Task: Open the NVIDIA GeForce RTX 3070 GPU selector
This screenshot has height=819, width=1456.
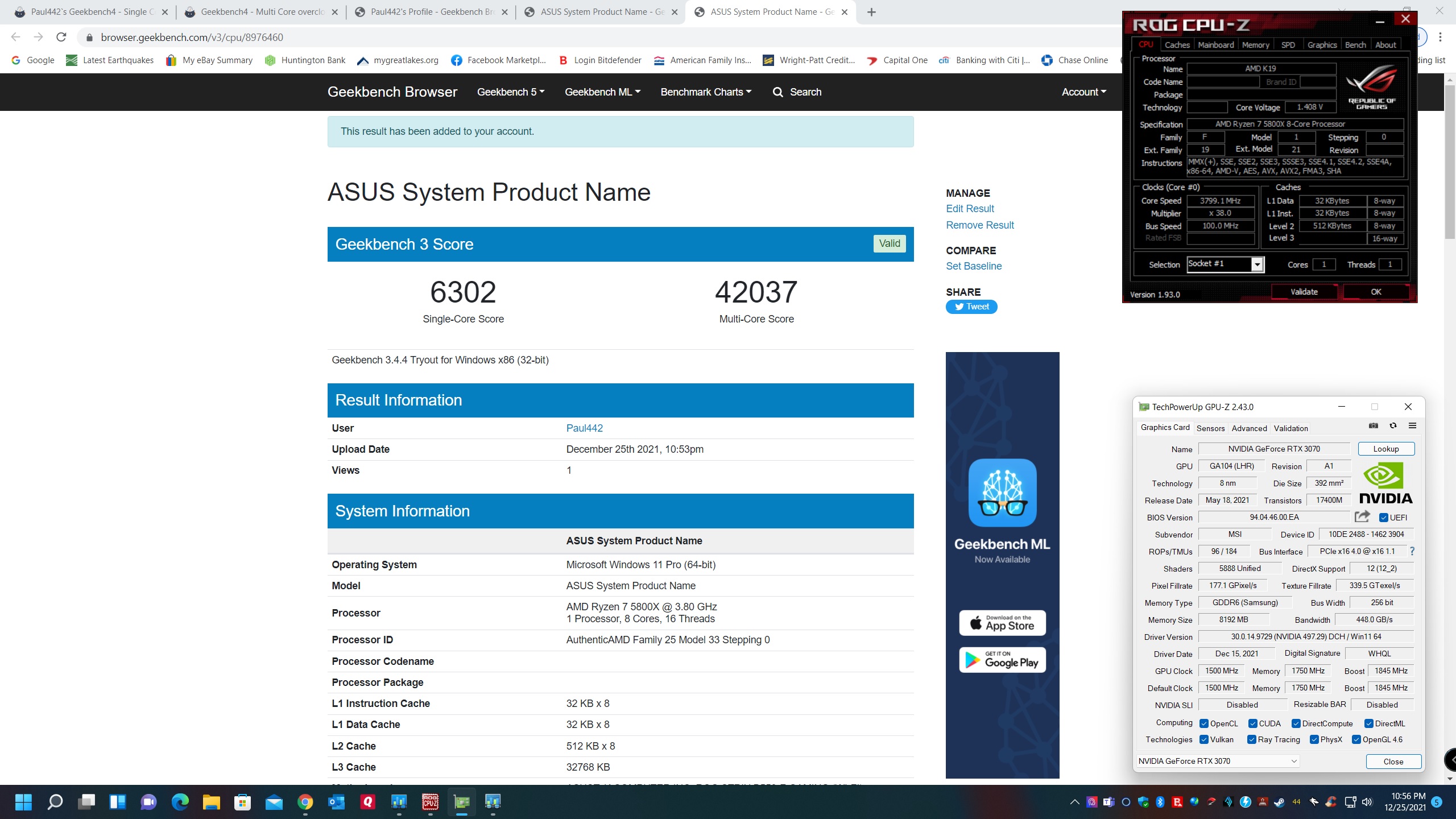Action: pos(1217,761)
